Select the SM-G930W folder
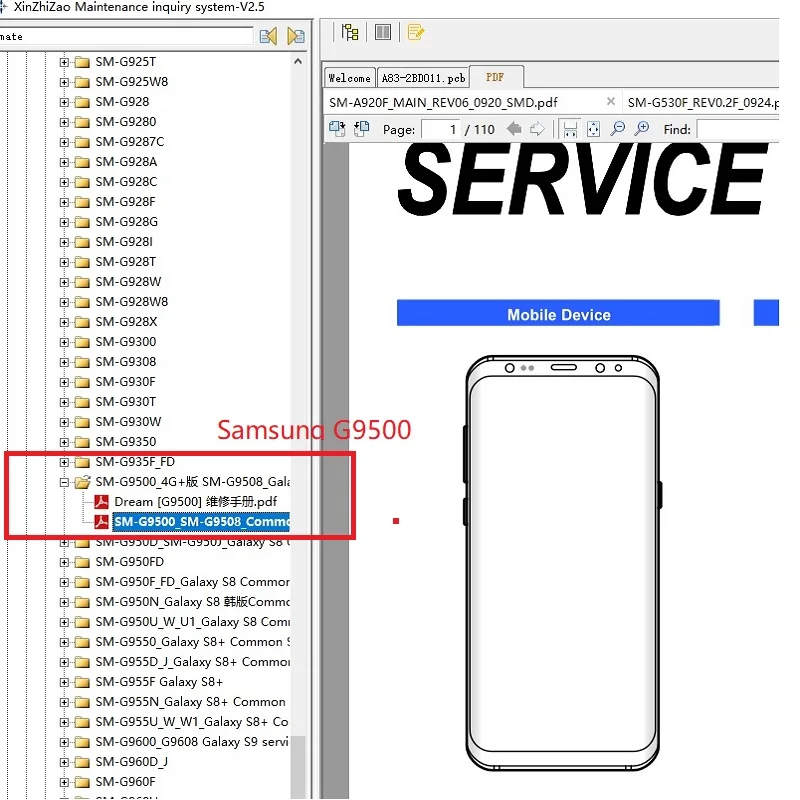Viewport: 800px width, 800px height. pyautogui.click(x=128, y=422)
